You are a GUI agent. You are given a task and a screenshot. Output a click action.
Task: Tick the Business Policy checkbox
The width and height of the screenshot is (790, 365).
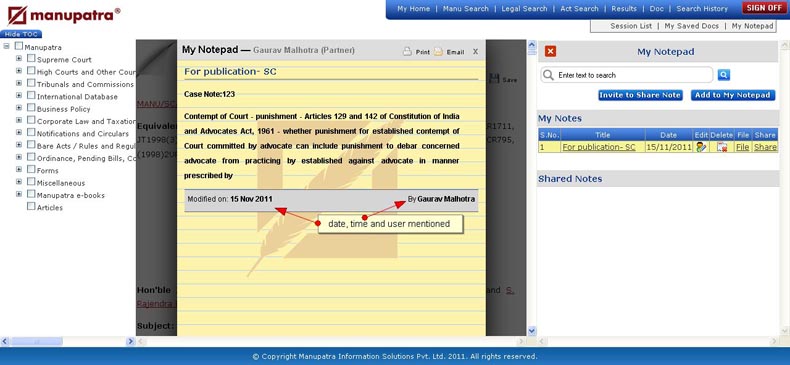point(31,108)
